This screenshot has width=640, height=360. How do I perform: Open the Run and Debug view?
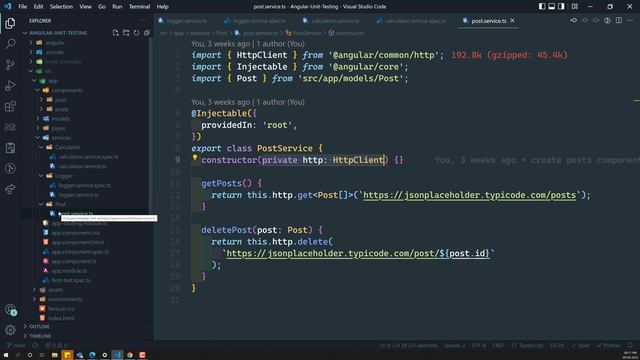[x=10, y=85]
